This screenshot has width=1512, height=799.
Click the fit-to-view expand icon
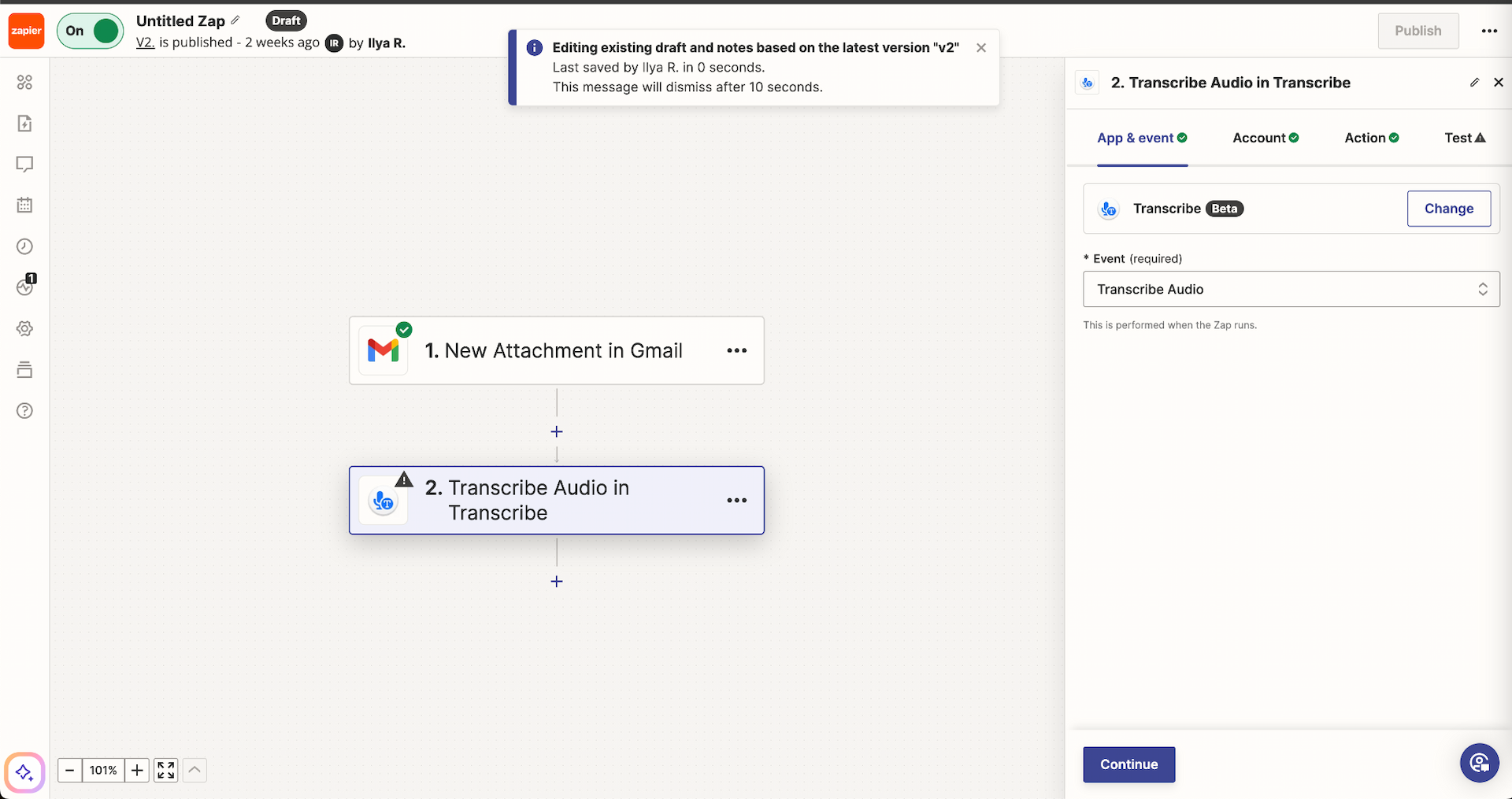pos(165,770)
